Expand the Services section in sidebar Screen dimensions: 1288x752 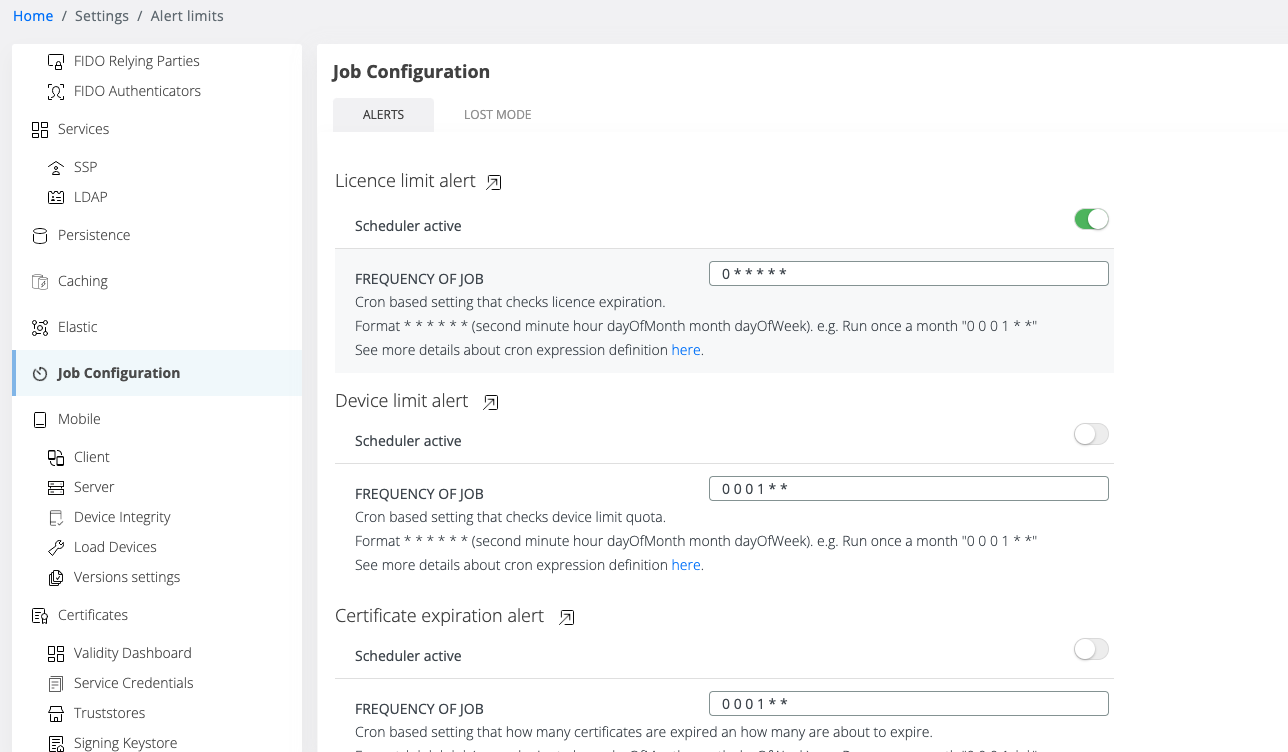pyautogui.click(x=83, y=129)
